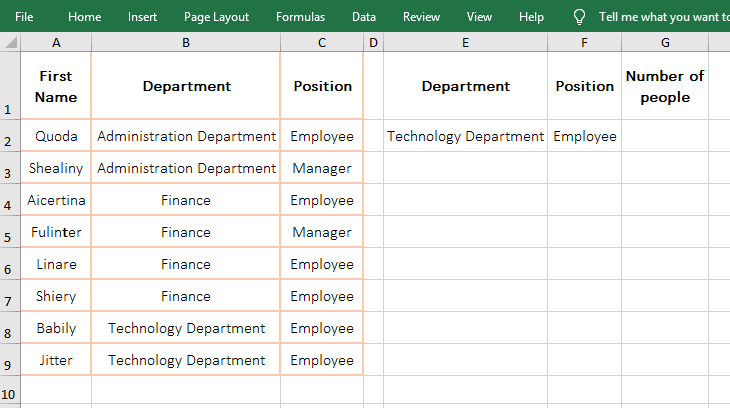The height and width of the screenshot is (408, 730).
Task: Open the Formulas tab
Action: click(x=300, y=17)
